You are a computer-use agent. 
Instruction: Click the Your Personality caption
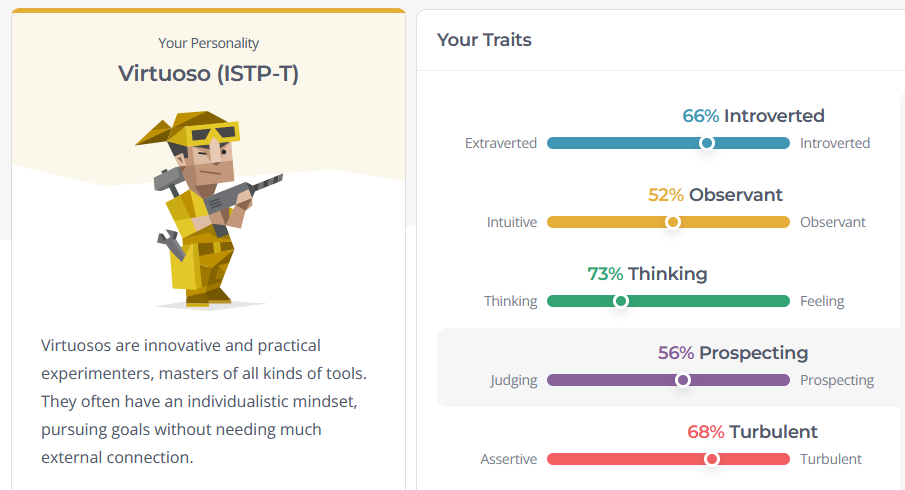[208, 43]
